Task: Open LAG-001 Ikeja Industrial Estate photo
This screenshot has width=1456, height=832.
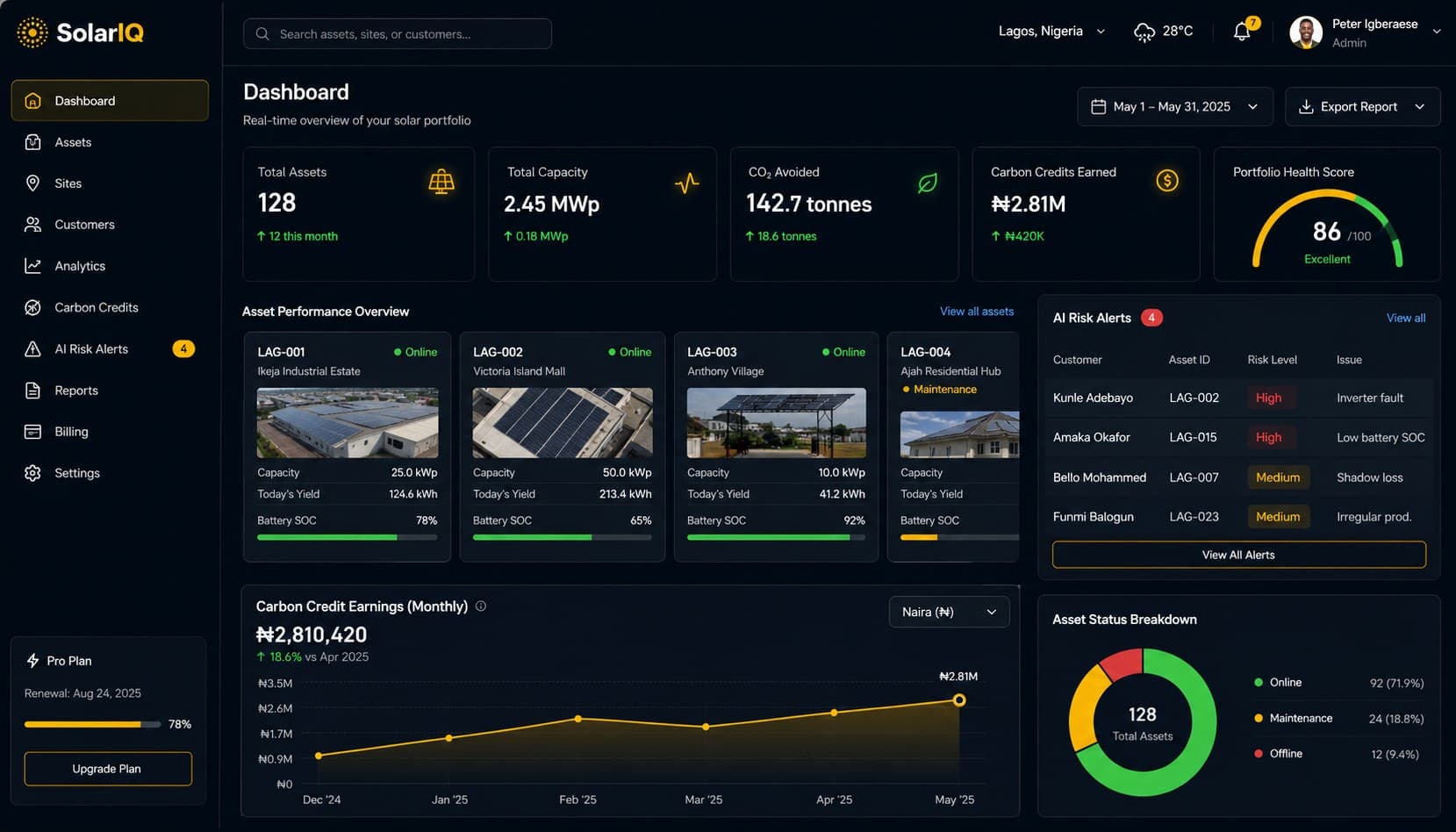Action: tap(348, 423)
